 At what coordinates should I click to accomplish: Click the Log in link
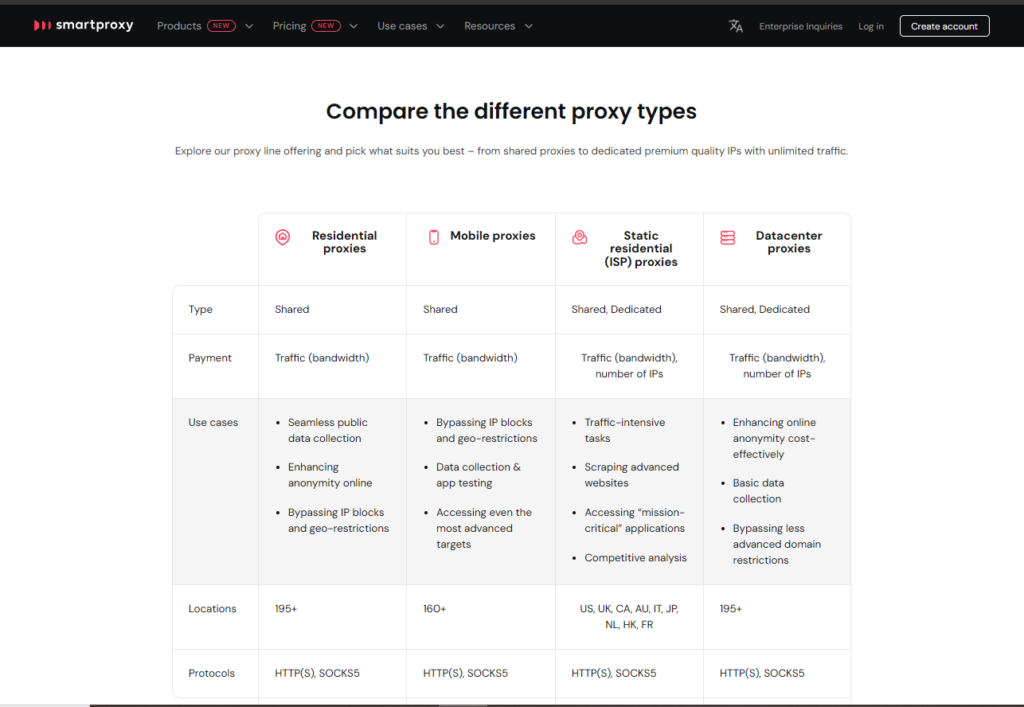click(871, 26)
